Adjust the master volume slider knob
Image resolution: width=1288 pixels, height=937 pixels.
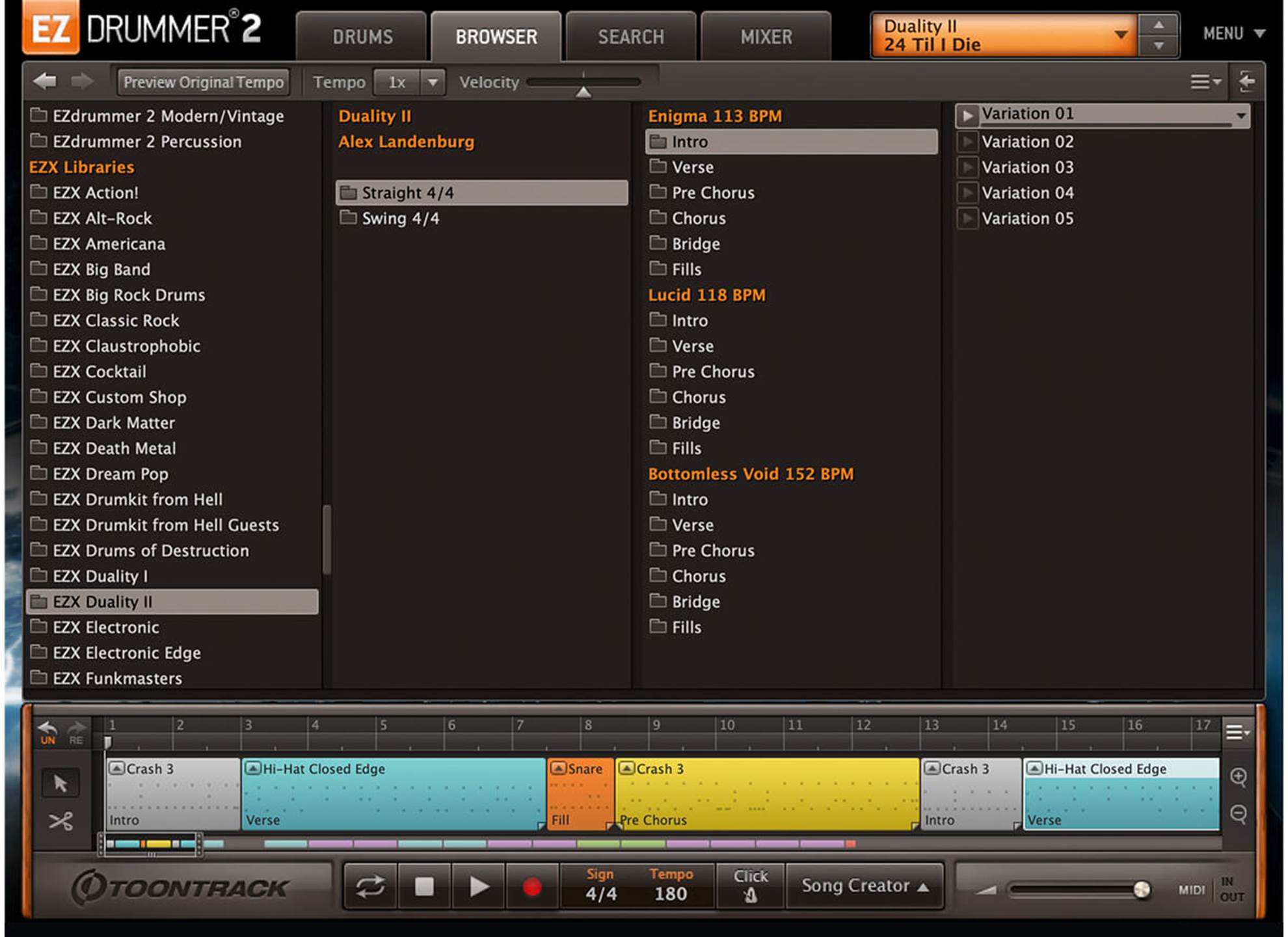[1141, 889]
